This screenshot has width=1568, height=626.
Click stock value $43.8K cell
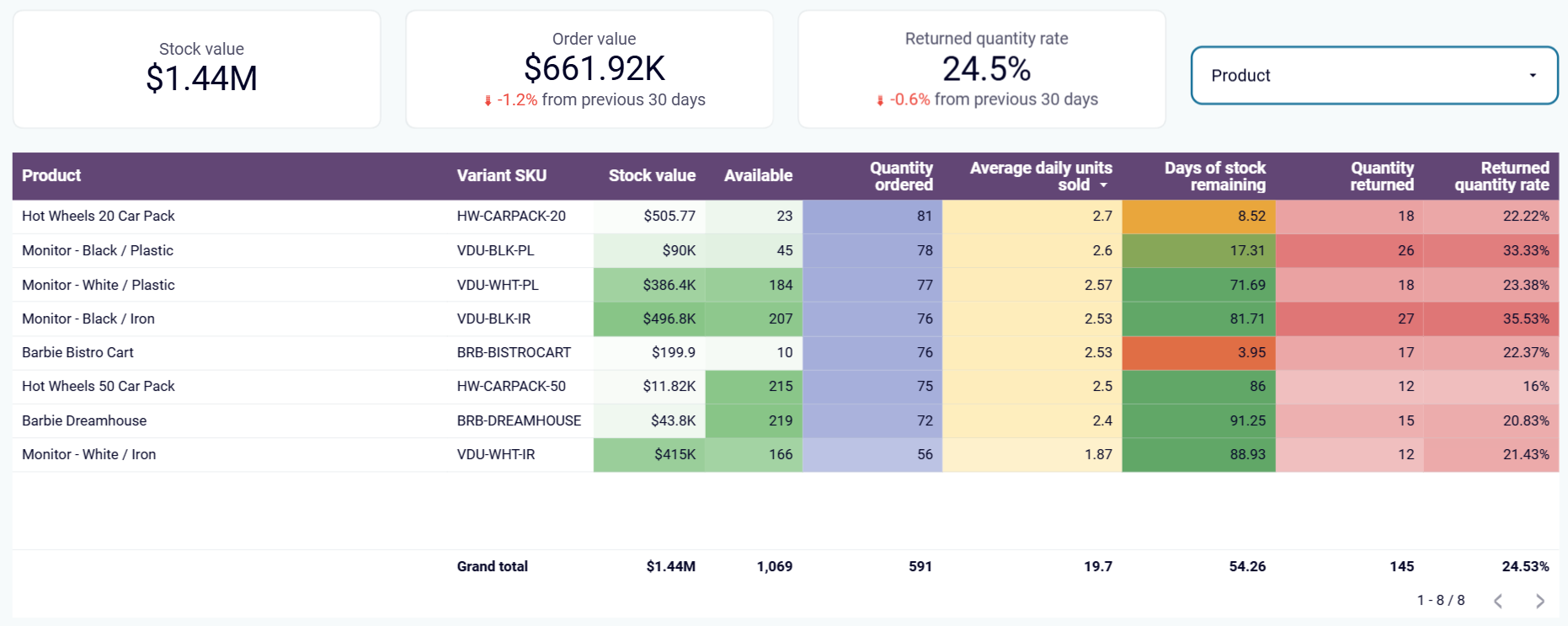pos(649,420)
